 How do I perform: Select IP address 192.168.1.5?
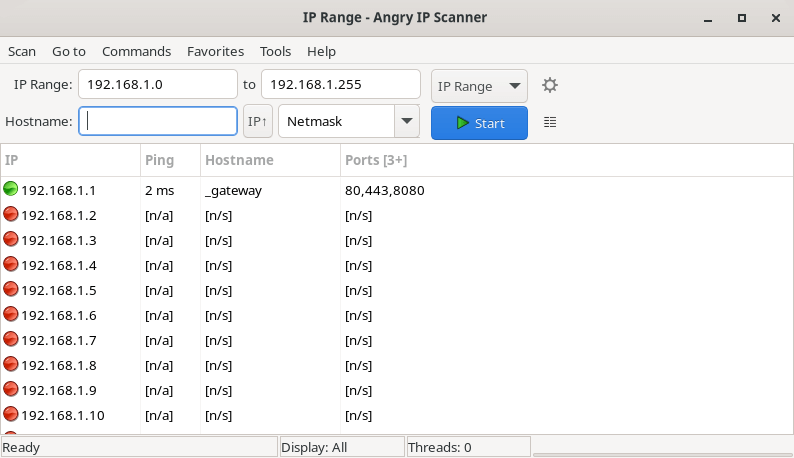[59, 290]
